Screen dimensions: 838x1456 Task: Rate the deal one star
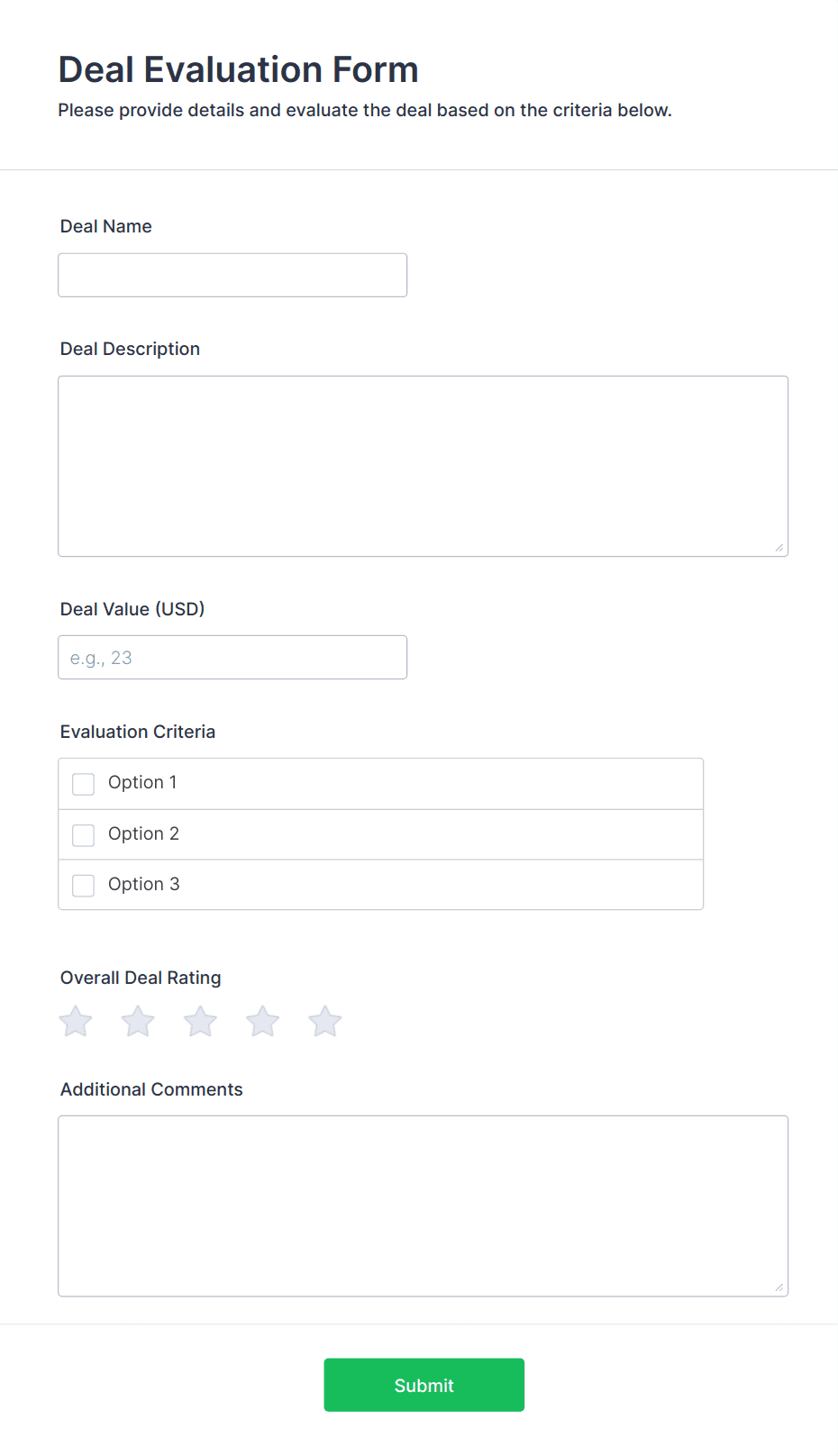pos(76,1022)
